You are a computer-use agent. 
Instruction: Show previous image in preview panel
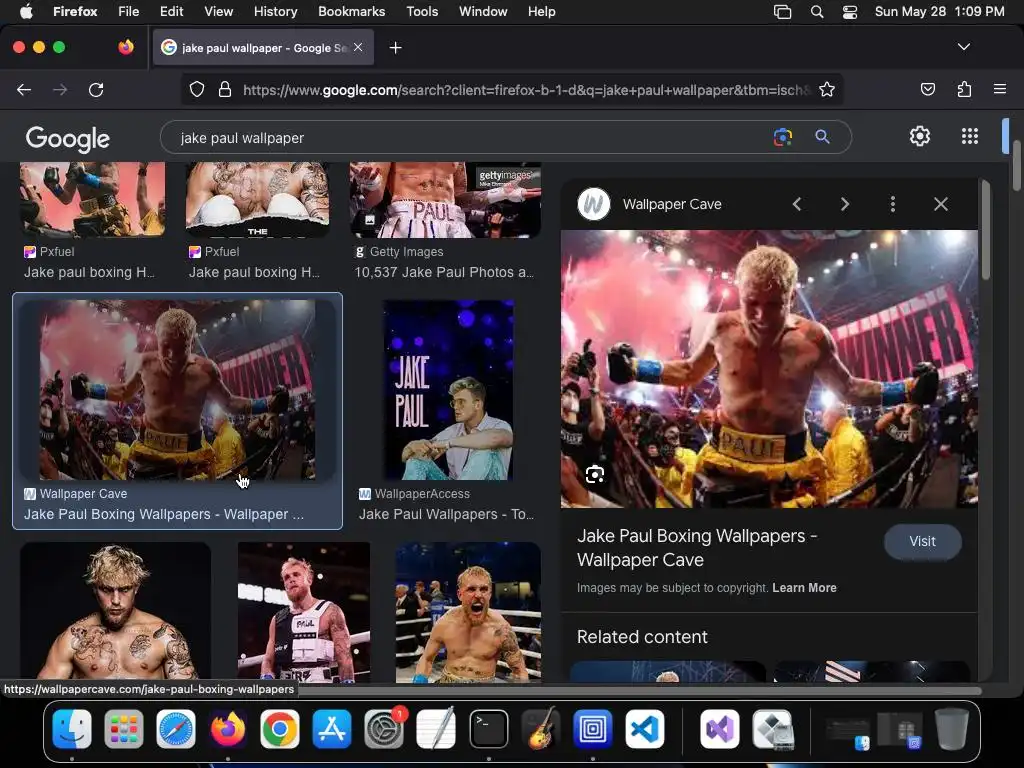point(797,204)
